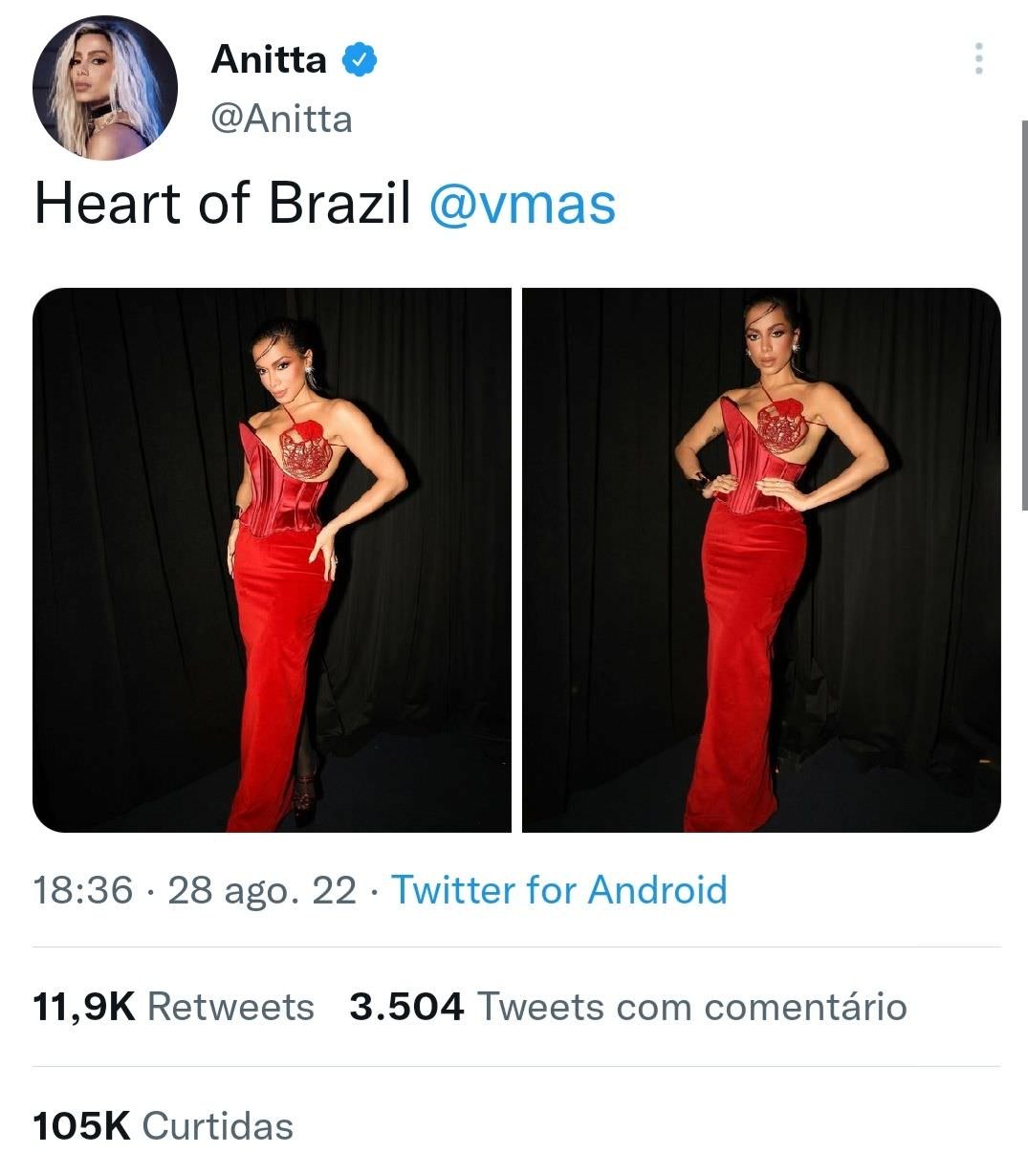Click the 18:36 timestamp
The image size is (1028, 1176).
[83, 890]
